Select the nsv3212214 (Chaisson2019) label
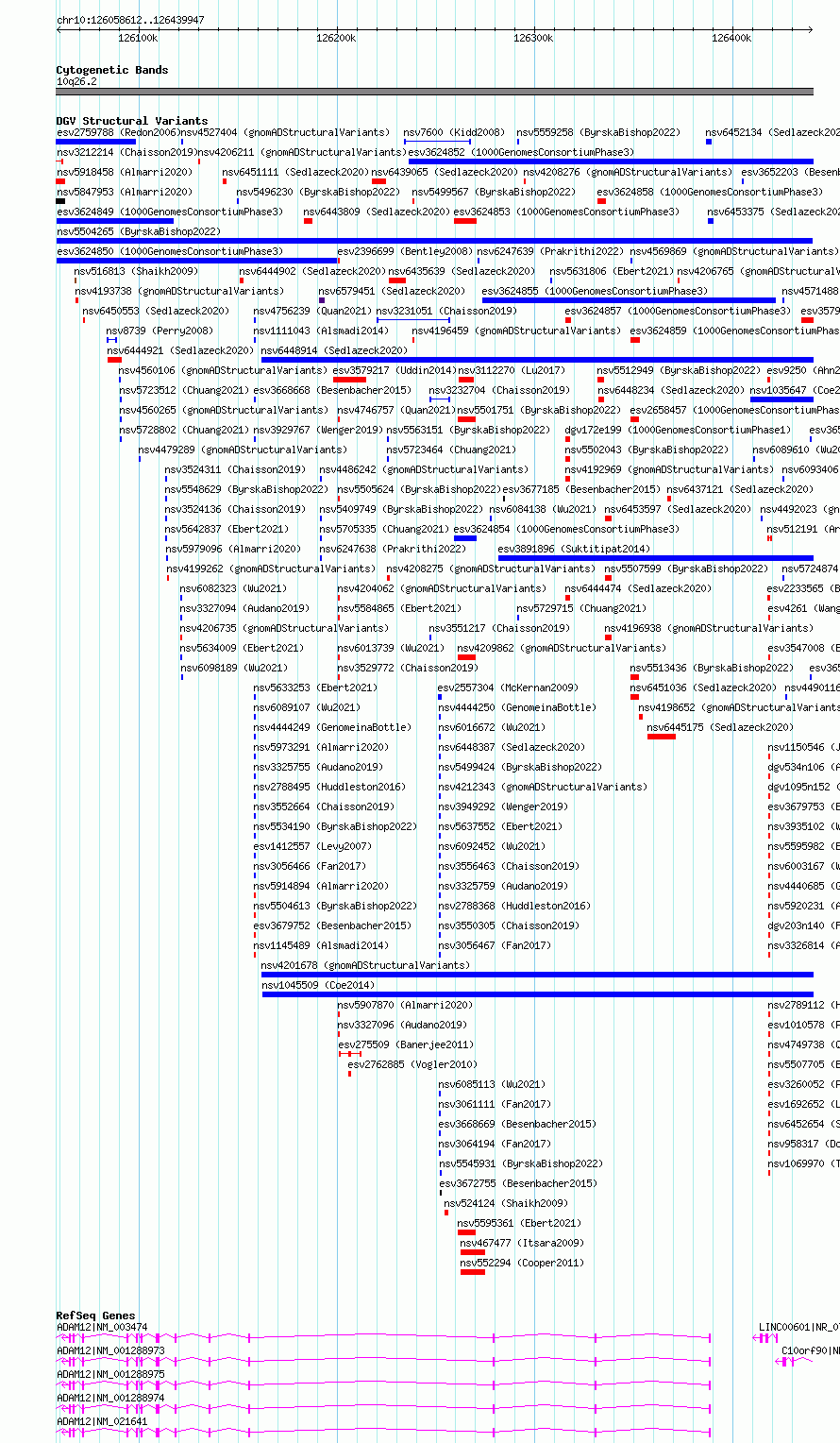This screenshot has height=1443, width=840. pos(126,152)
